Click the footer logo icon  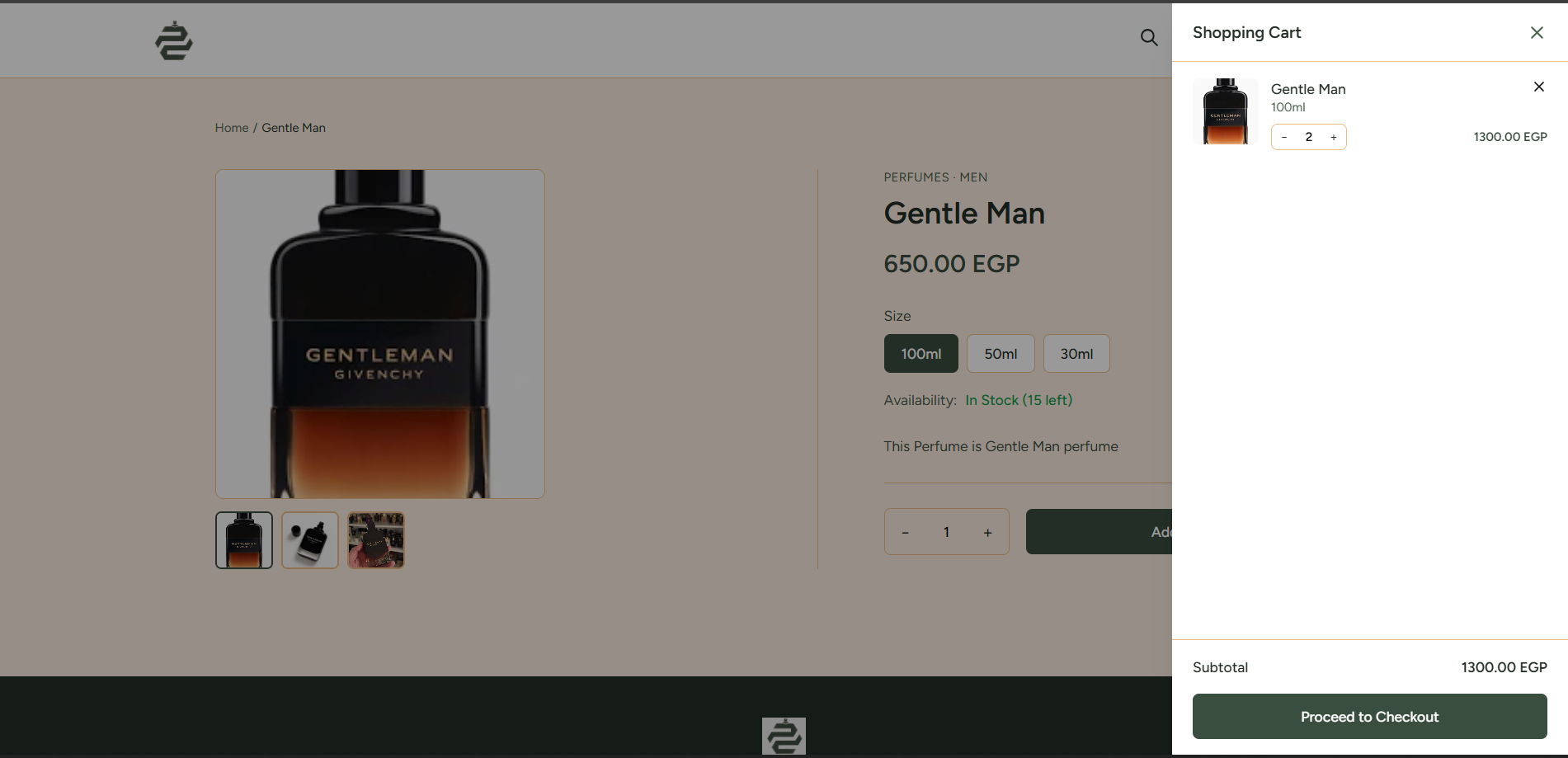(x=784, y=736)
